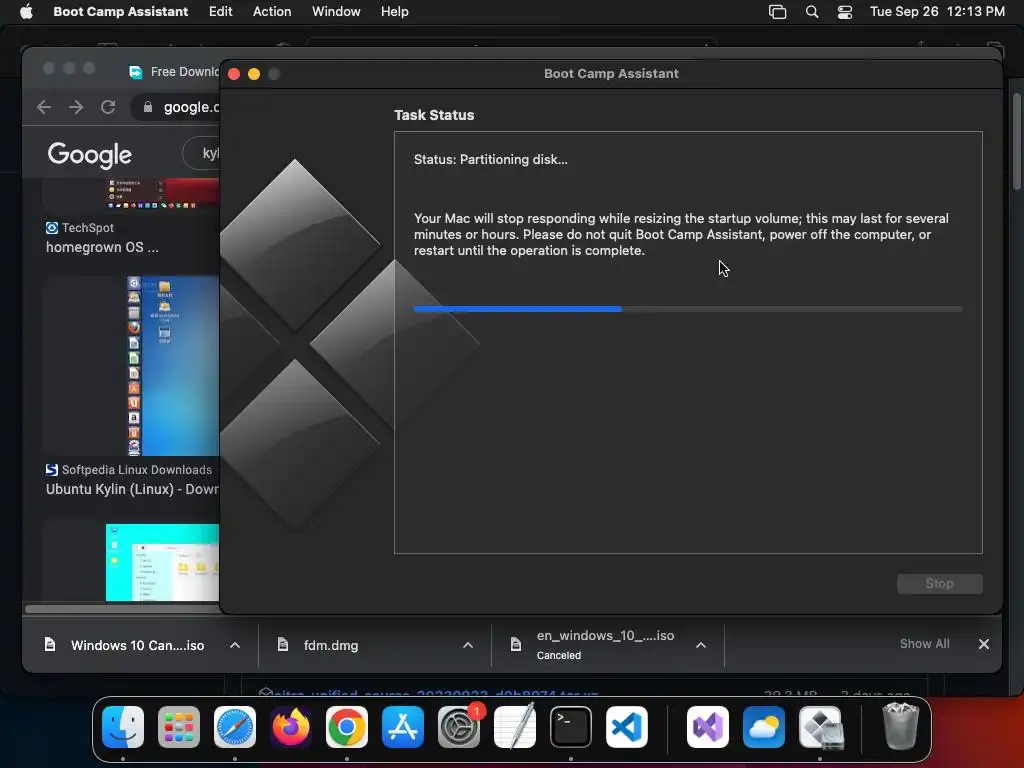Click the Status: Partitioning disk... text
Screen dimensions: 1024x768
click(490, 159)
